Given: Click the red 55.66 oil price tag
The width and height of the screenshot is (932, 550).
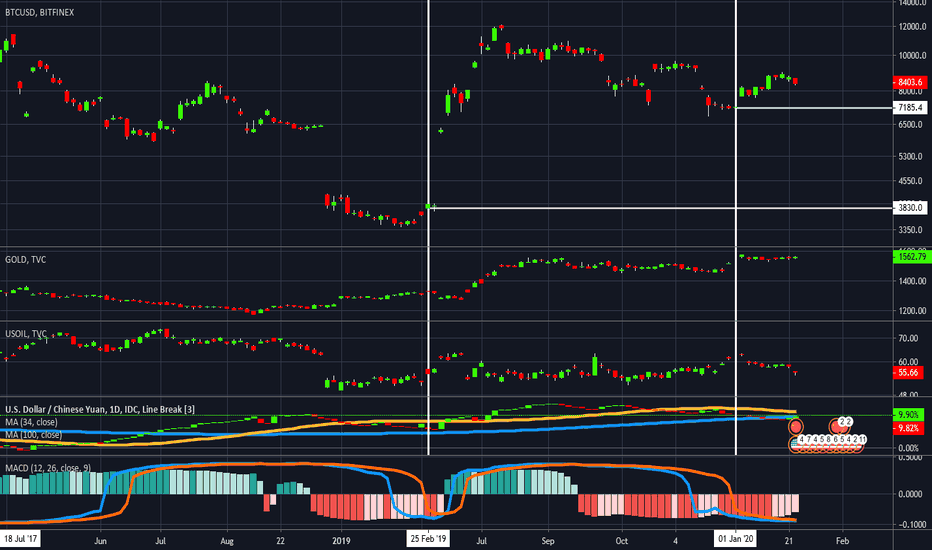Looking at the screenshot, I should pos(908,373).
